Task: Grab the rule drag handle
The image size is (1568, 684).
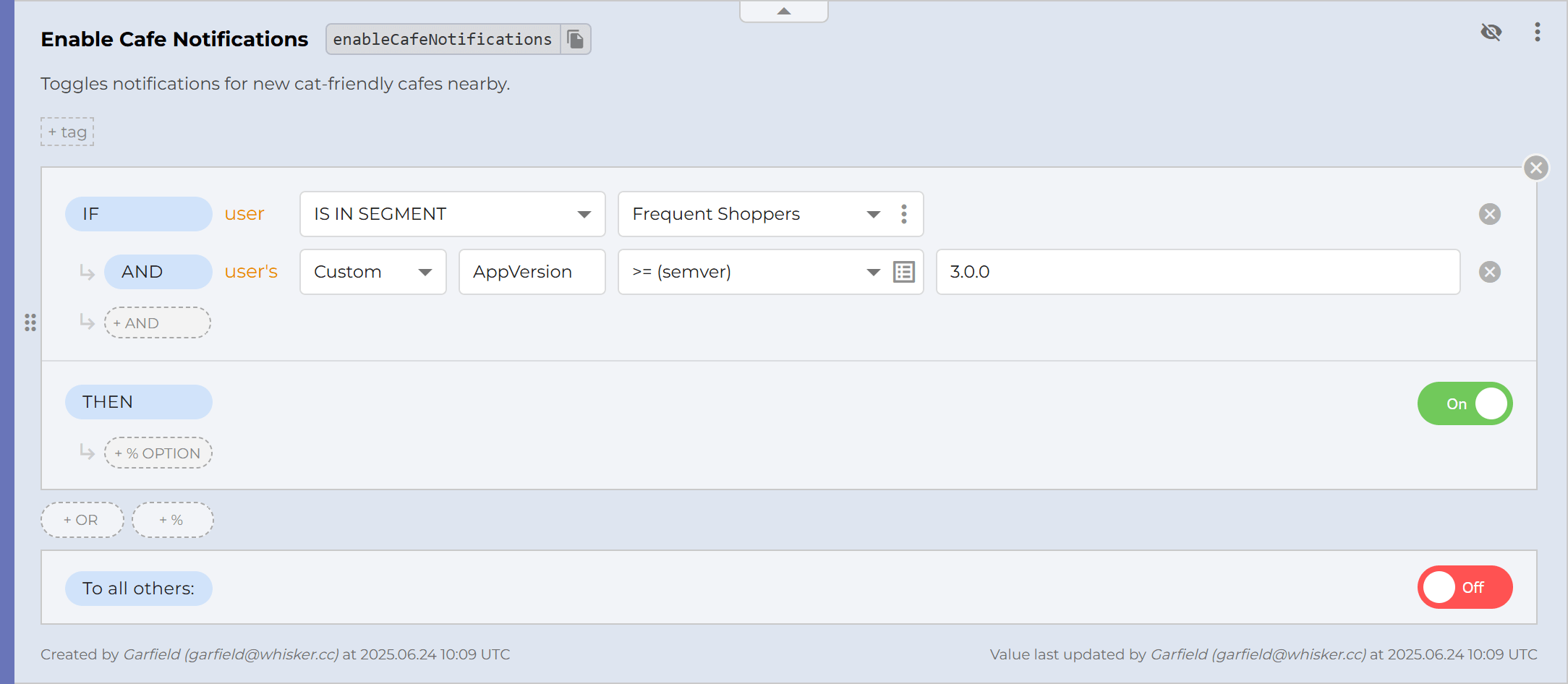Action: (30, 322)
